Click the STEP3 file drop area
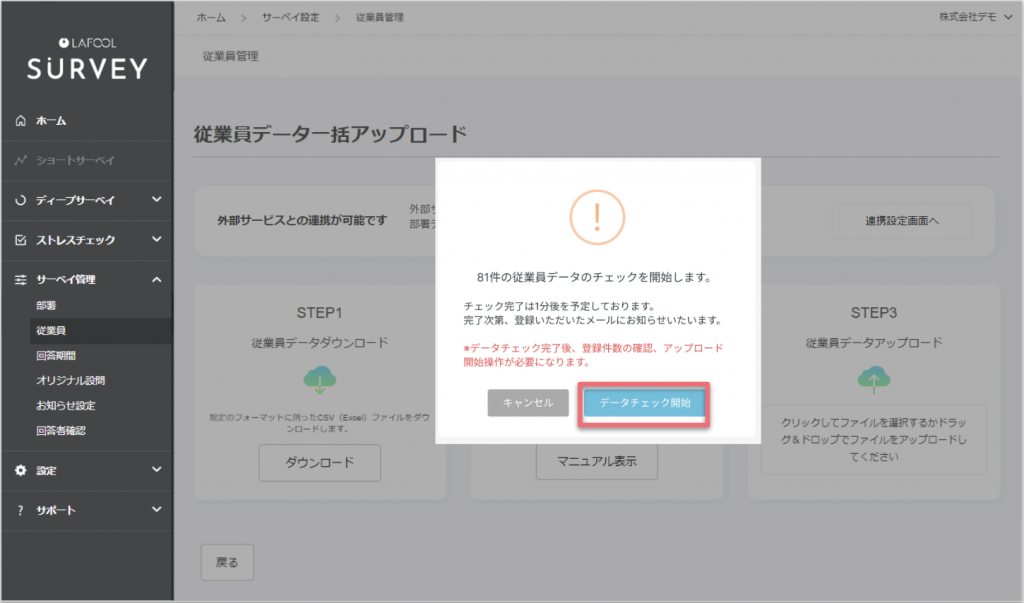Screen dimensions: 1024x603 874,440
